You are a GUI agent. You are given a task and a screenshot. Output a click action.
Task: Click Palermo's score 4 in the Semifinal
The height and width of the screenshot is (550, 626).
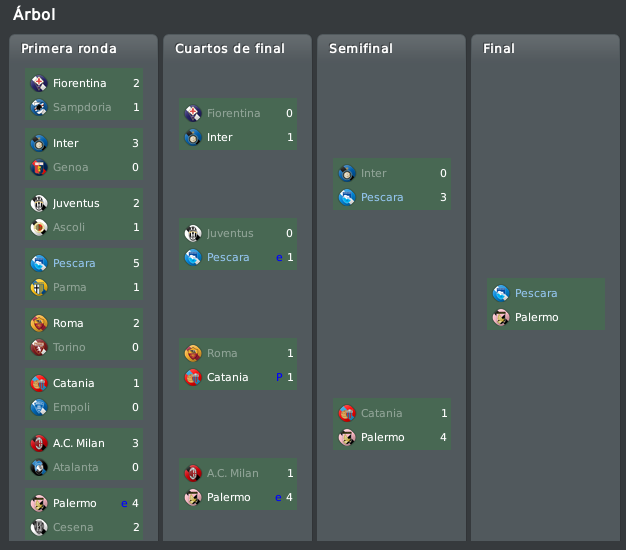tap(443, 437)
